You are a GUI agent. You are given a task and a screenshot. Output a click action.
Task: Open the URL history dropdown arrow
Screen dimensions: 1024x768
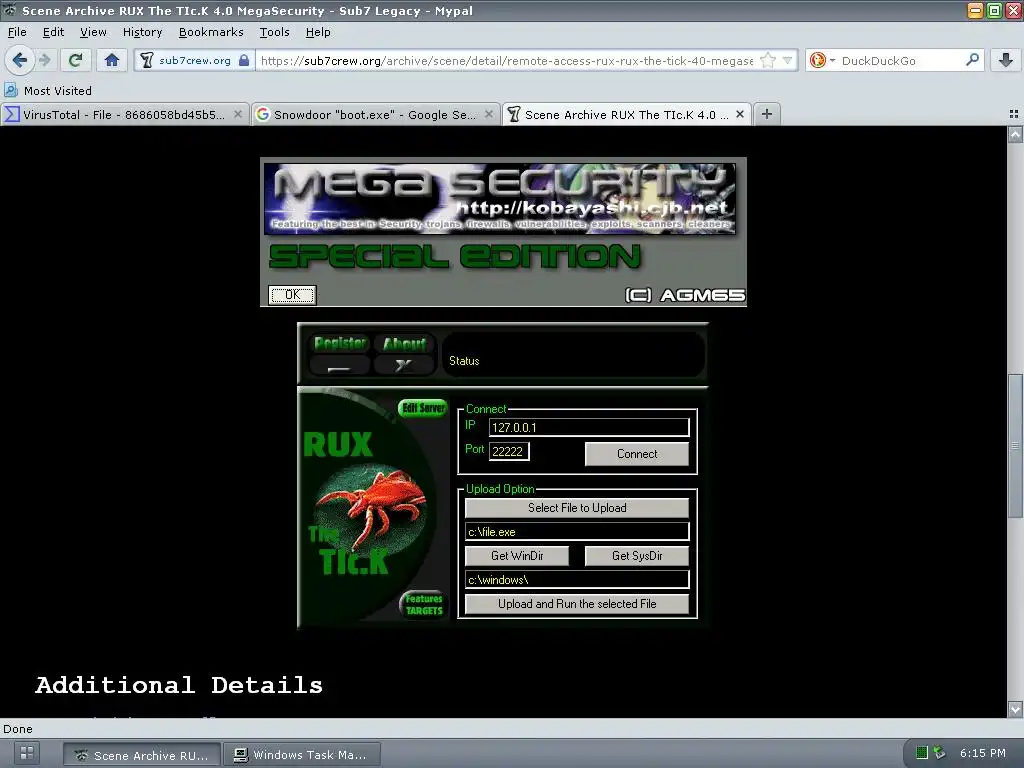point(788,61)
